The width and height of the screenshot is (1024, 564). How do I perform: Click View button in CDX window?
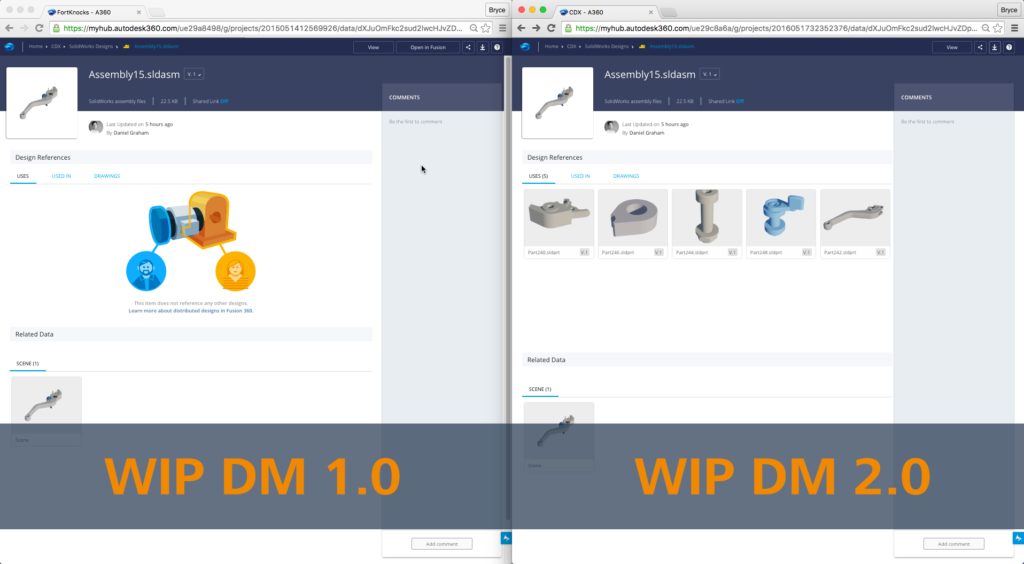tap(952, 47)
